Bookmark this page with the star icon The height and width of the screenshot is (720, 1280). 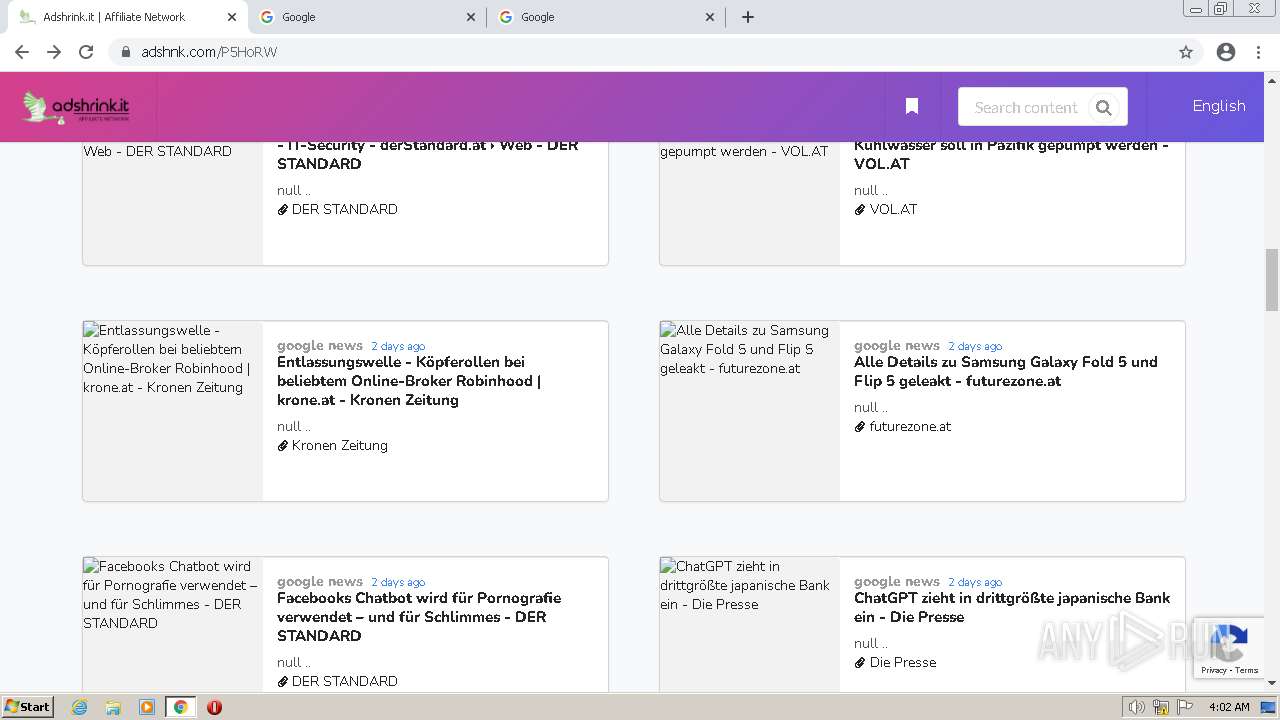(x=1186, y=52)
